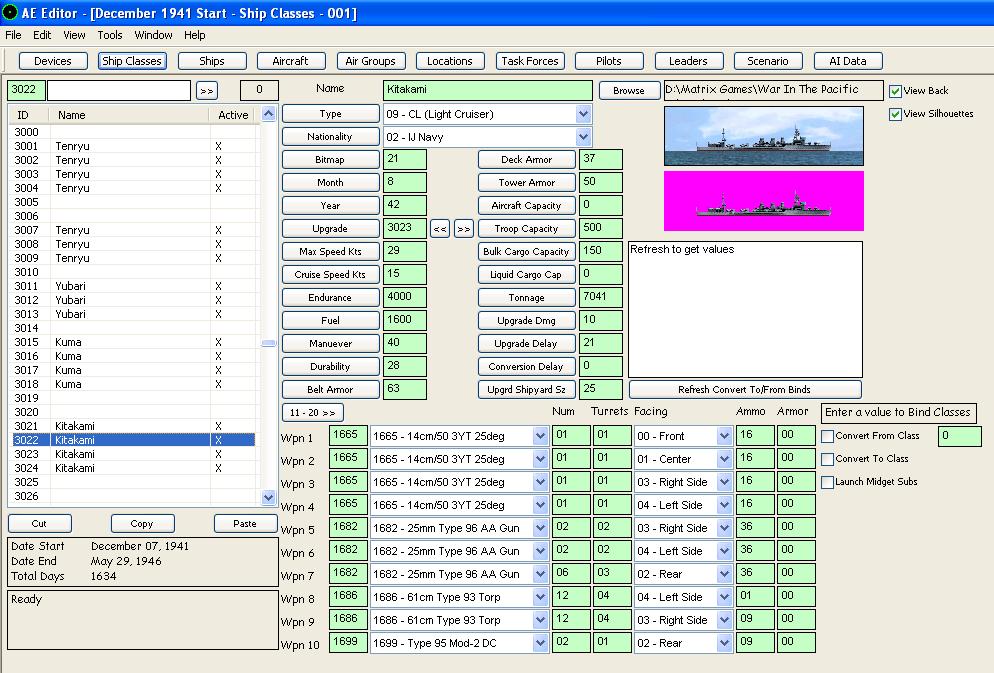The width and height of the screenshot is (994, 673).
Task: Switch to the Task Forces tab
Action: click(x=530, y=61)
